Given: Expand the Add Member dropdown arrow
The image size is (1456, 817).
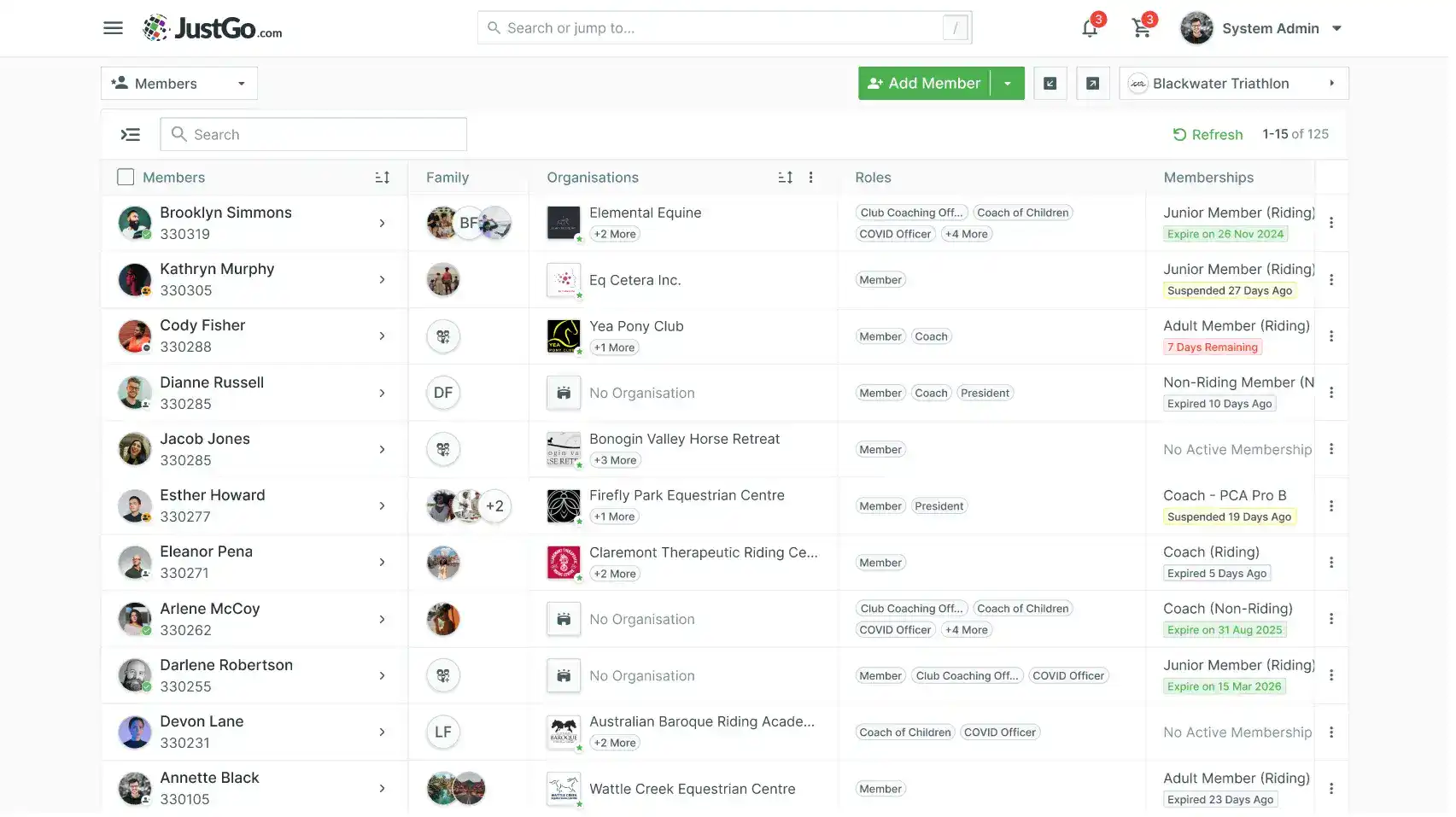Looking at the screenshot, I should point(1008,84).
